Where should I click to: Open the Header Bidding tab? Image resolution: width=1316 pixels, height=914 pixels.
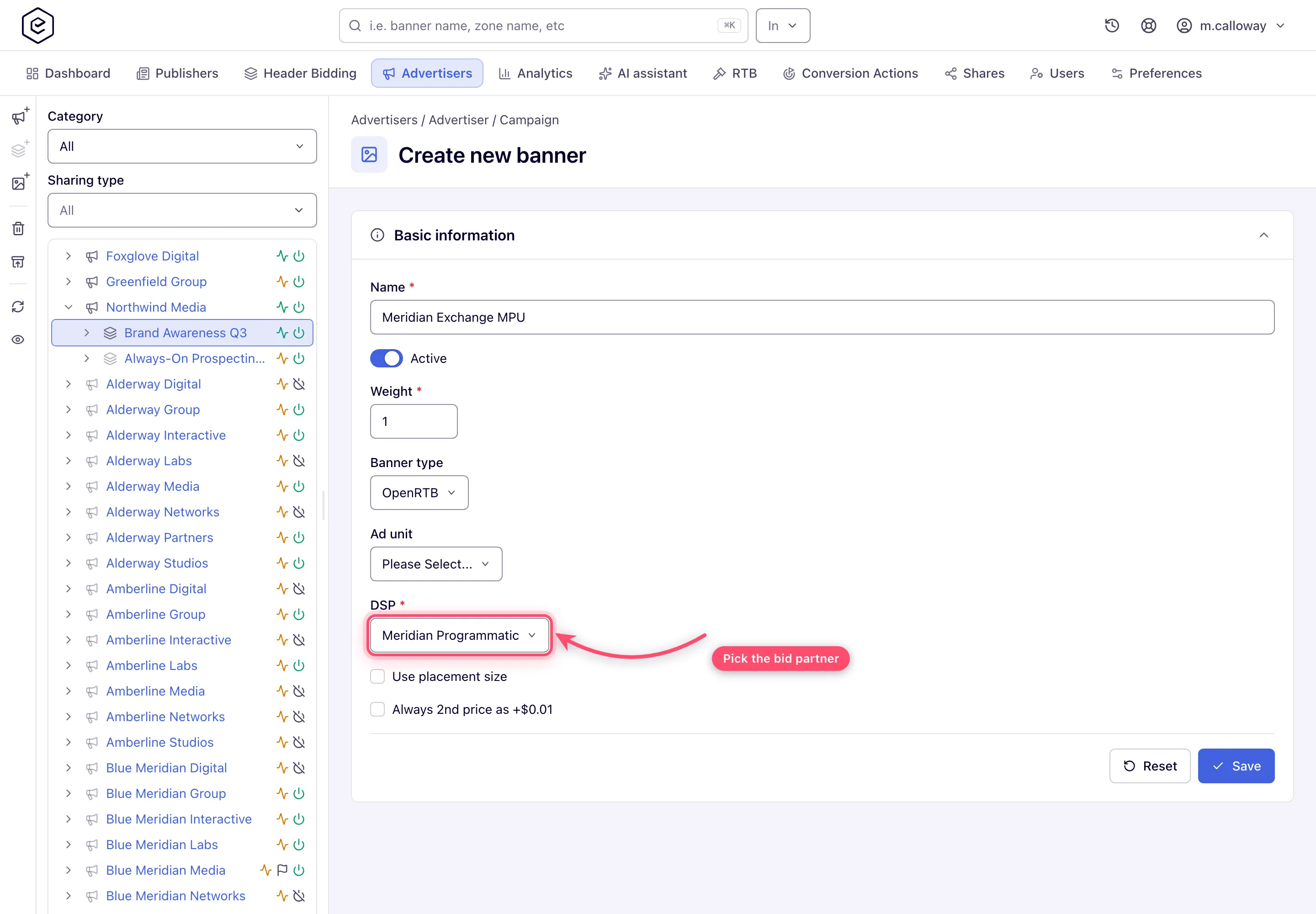pyautogui.click(x=300, y=73)
